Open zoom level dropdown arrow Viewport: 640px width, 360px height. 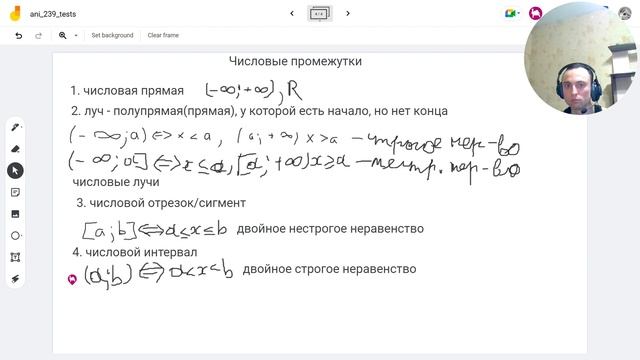point(76,36)
